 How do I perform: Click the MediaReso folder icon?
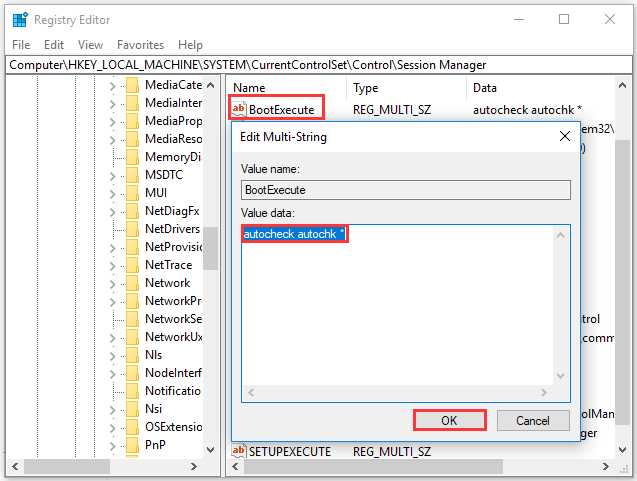(132, 139)
